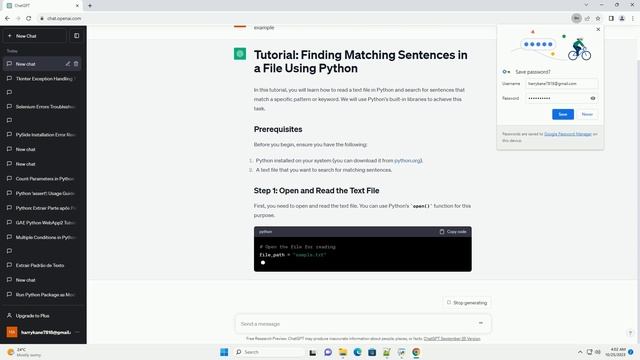The width and height of the screenshot is (640, 360).
Task: Bookmark this tab with the star icon
Action: 598,18
